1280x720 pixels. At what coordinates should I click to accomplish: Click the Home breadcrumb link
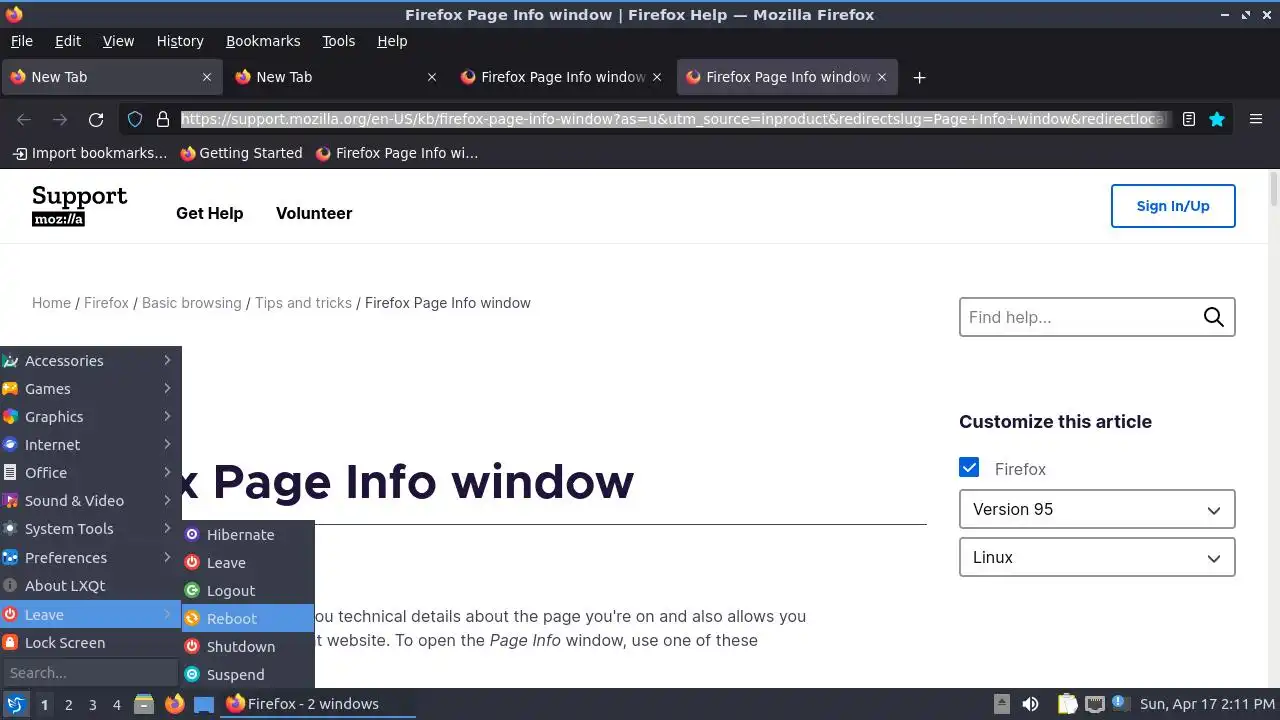point(51,303)
